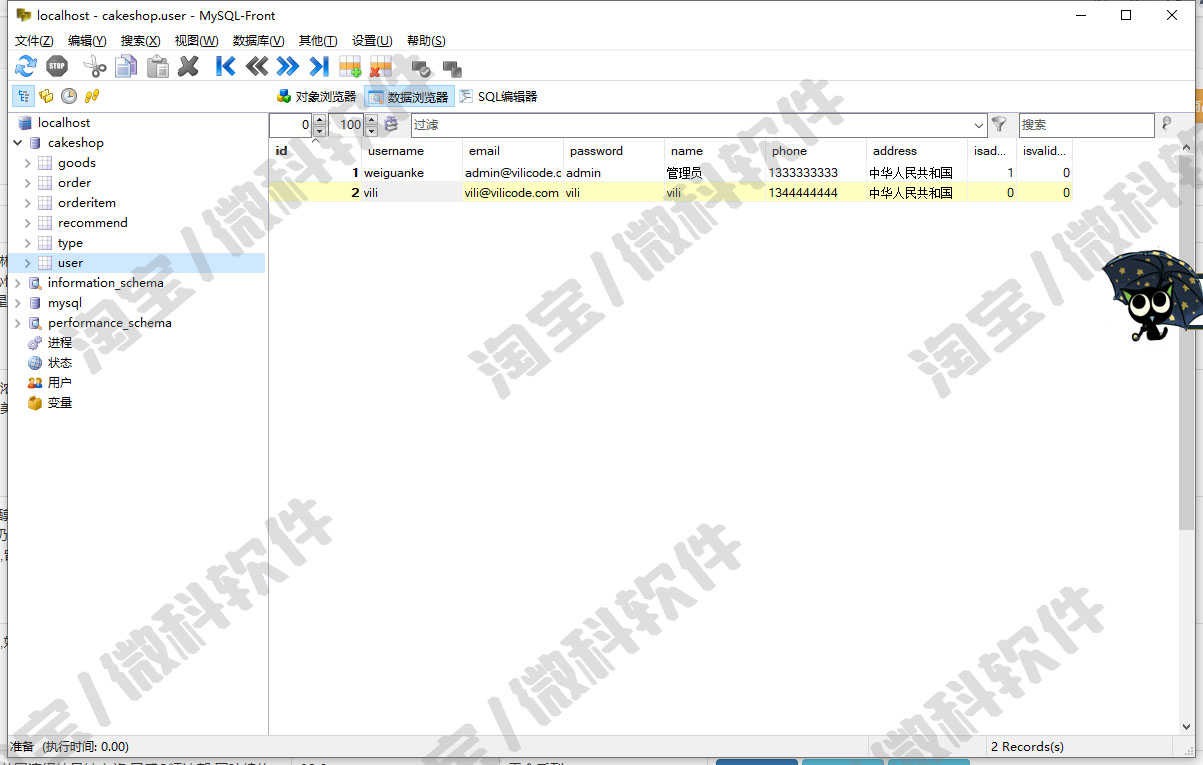The image size is (1203, 765).
Task: Open the 搜索 menu
Action: coord(140,41)
